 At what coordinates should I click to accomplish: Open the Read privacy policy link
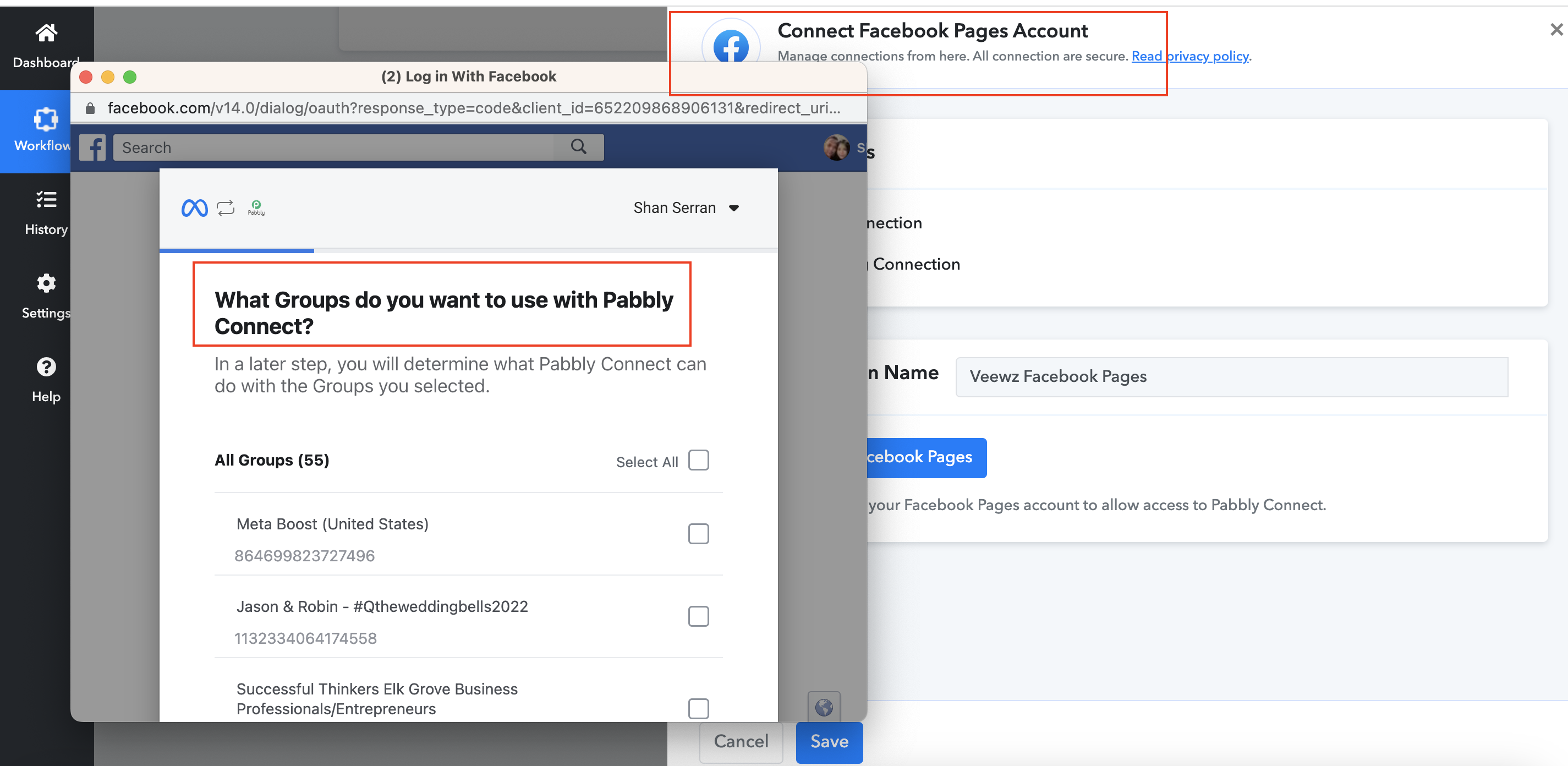coord(1190,56)
